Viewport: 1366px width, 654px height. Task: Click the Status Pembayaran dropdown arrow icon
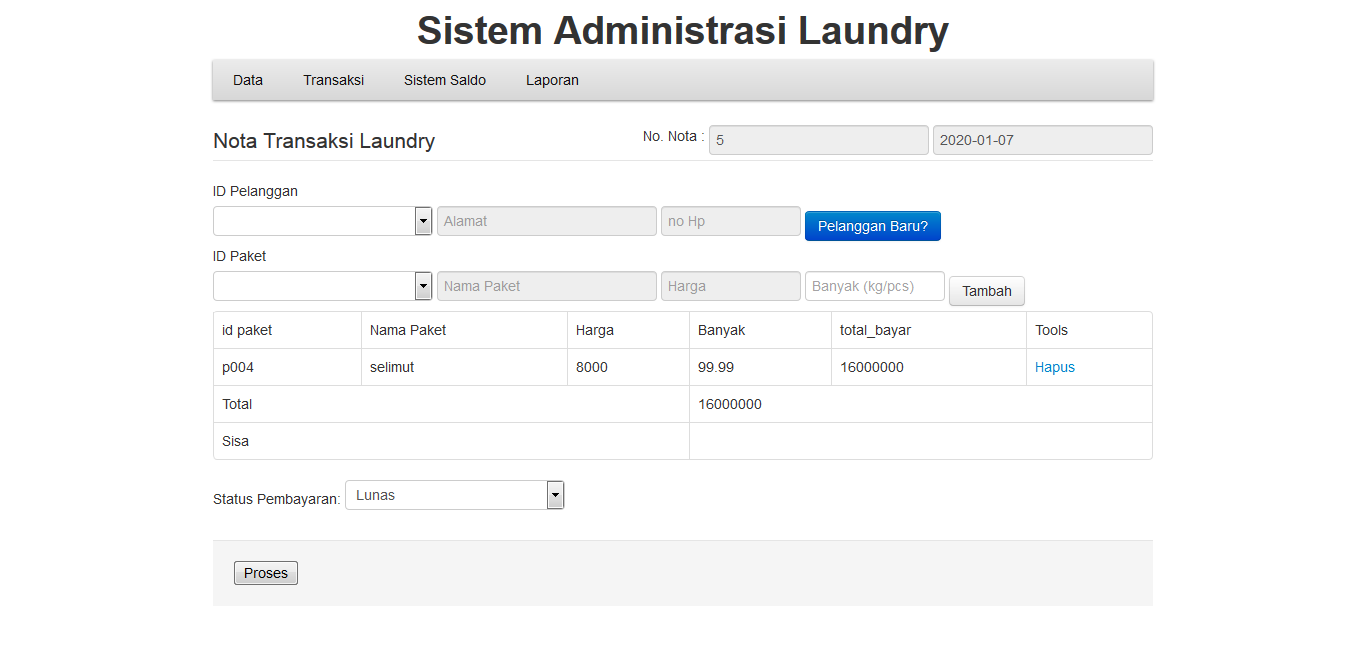pos(555,494)
